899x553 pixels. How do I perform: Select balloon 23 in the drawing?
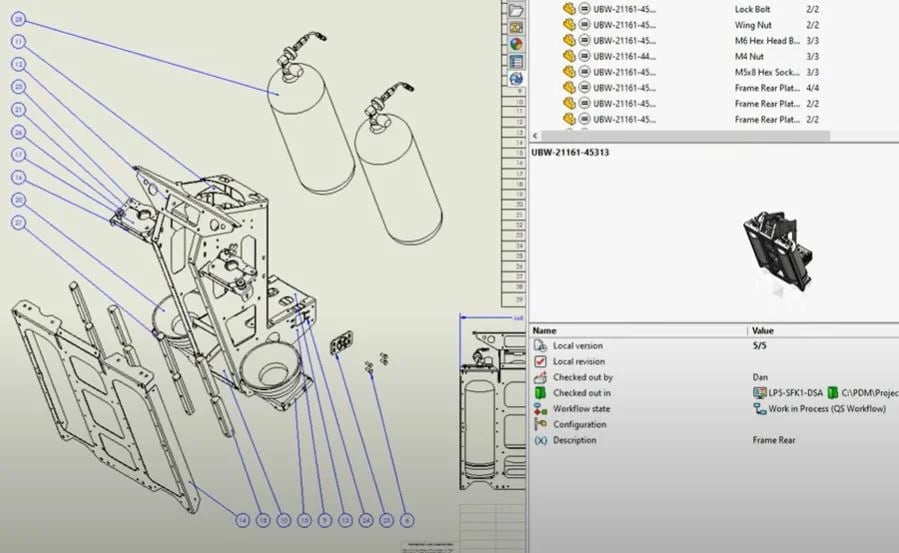pyautogui.click(x=18, y=87)
